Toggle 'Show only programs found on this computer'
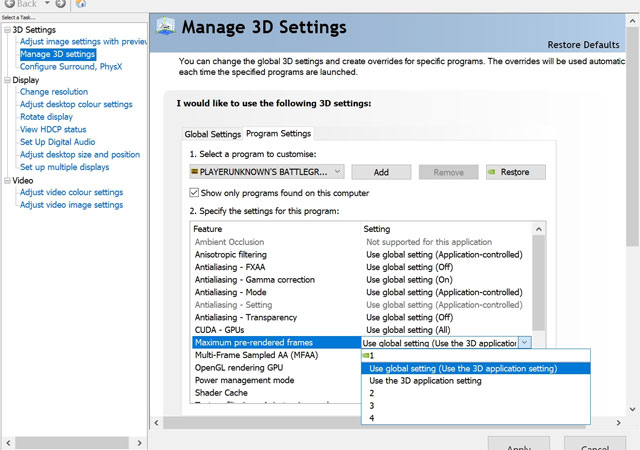The width and height of the screenshot is (640, 450). [194, 193]
